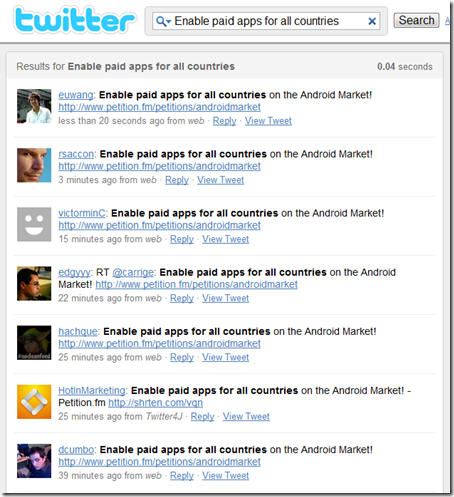Open dcumbo's profile avatar
The image size is (454, 497).
34,461
